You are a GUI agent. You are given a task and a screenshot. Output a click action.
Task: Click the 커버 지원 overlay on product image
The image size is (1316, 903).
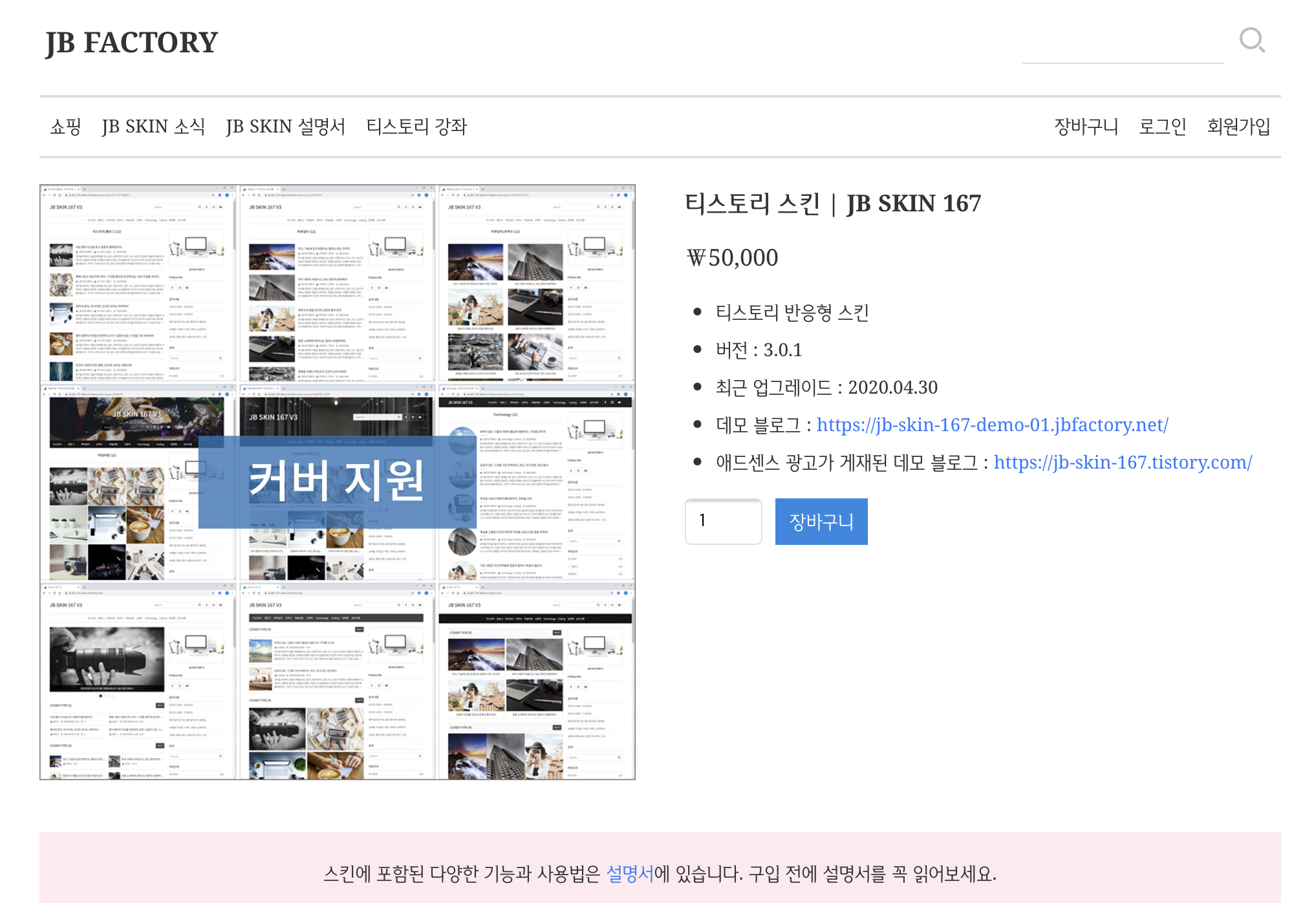(337, 481)
